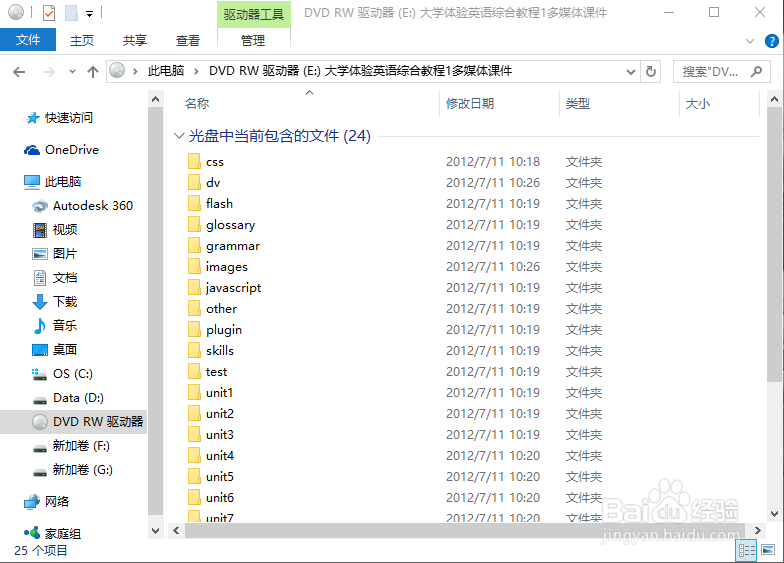Select the css folder icon

point(194,162)
